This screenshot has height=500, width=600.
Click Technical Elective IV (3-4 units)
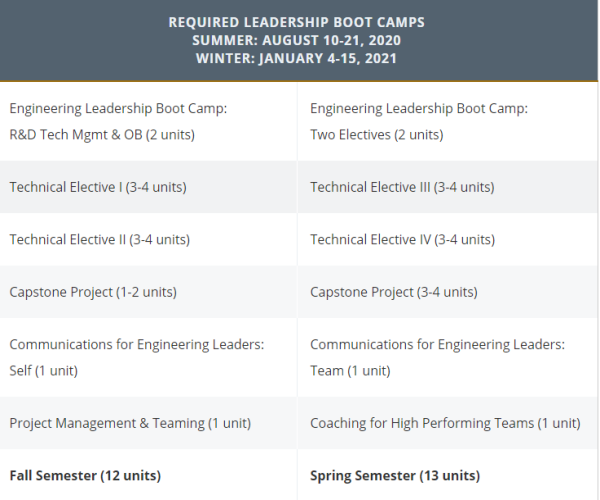pos(403,239)
